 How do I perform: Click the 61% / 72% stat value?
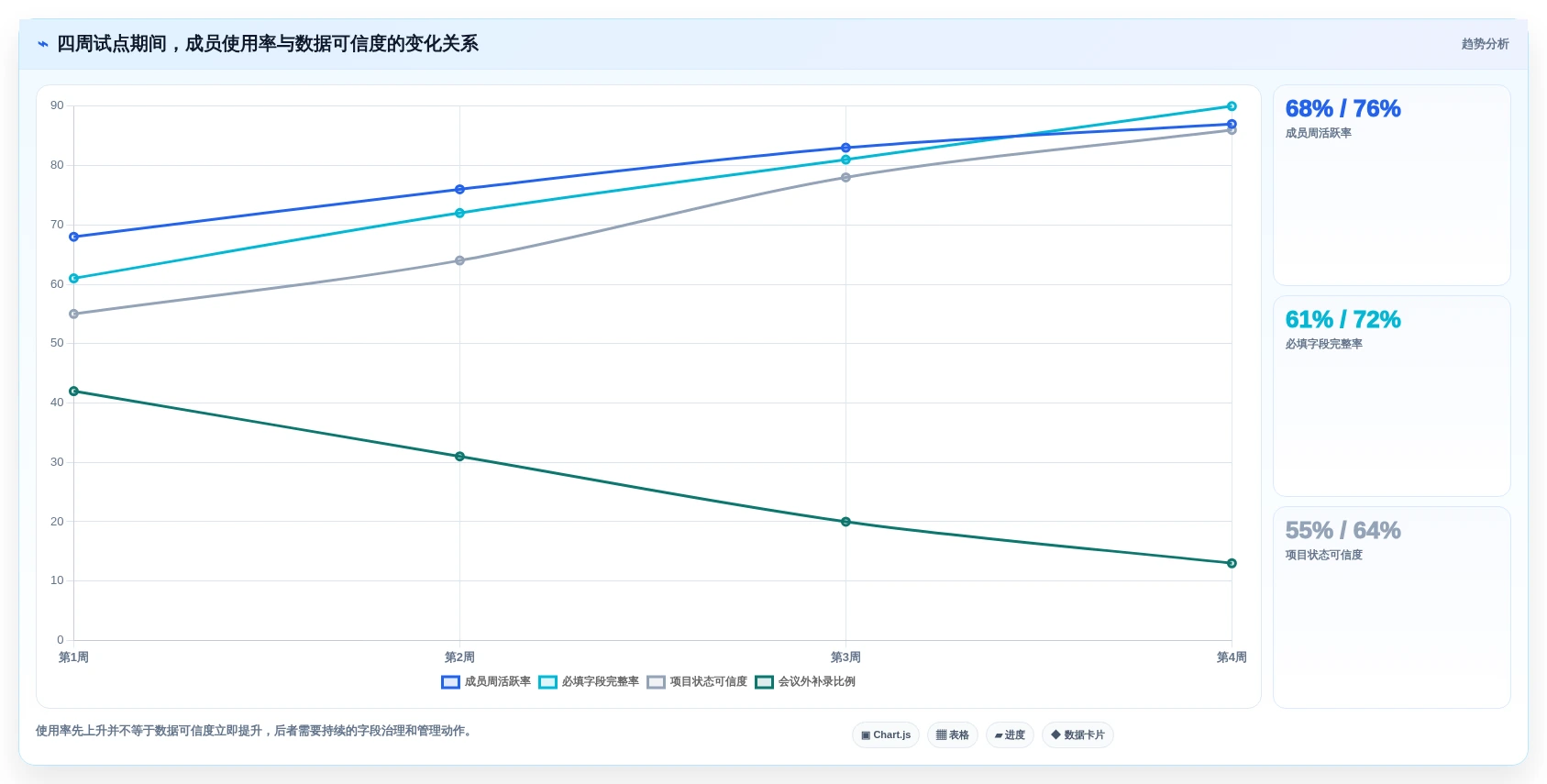tap(1343, 320)
